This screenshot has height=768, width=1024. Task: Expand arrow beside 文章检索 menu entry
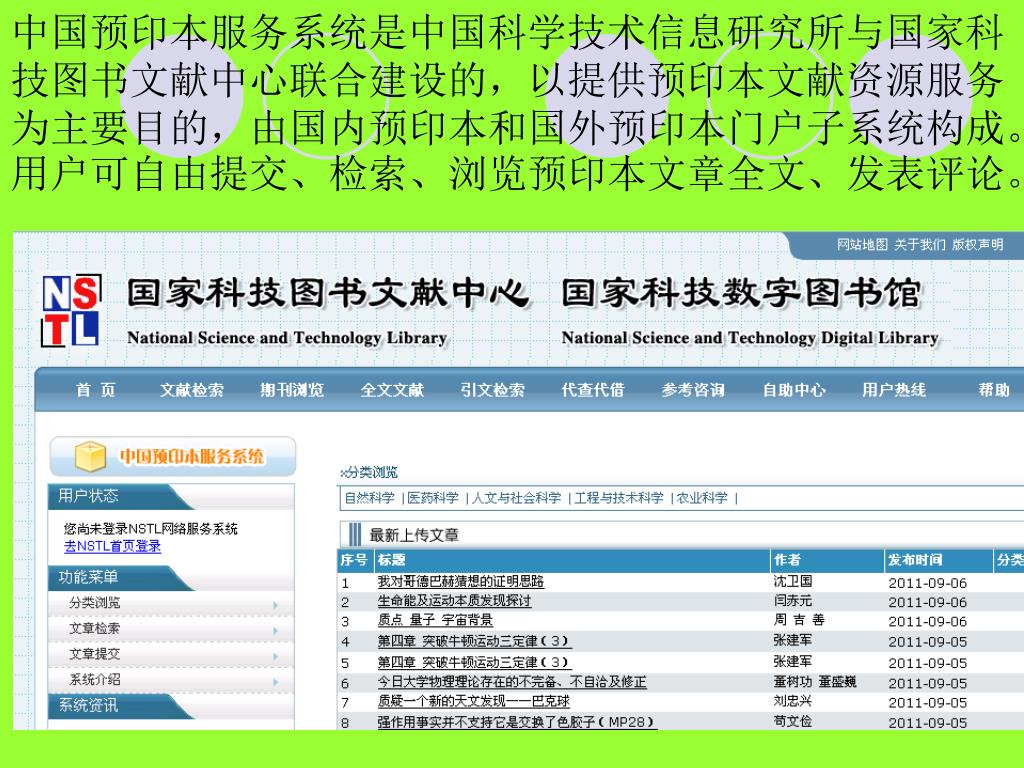(276, 631)
